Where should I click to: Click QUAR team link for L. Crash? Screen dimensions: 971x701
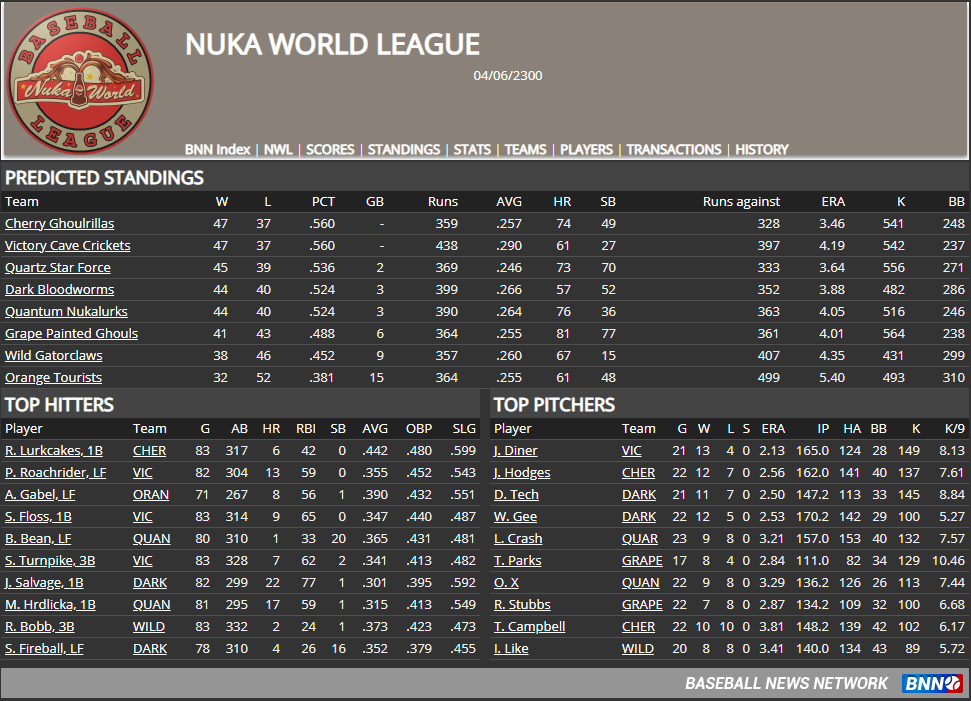click(640, 539)
